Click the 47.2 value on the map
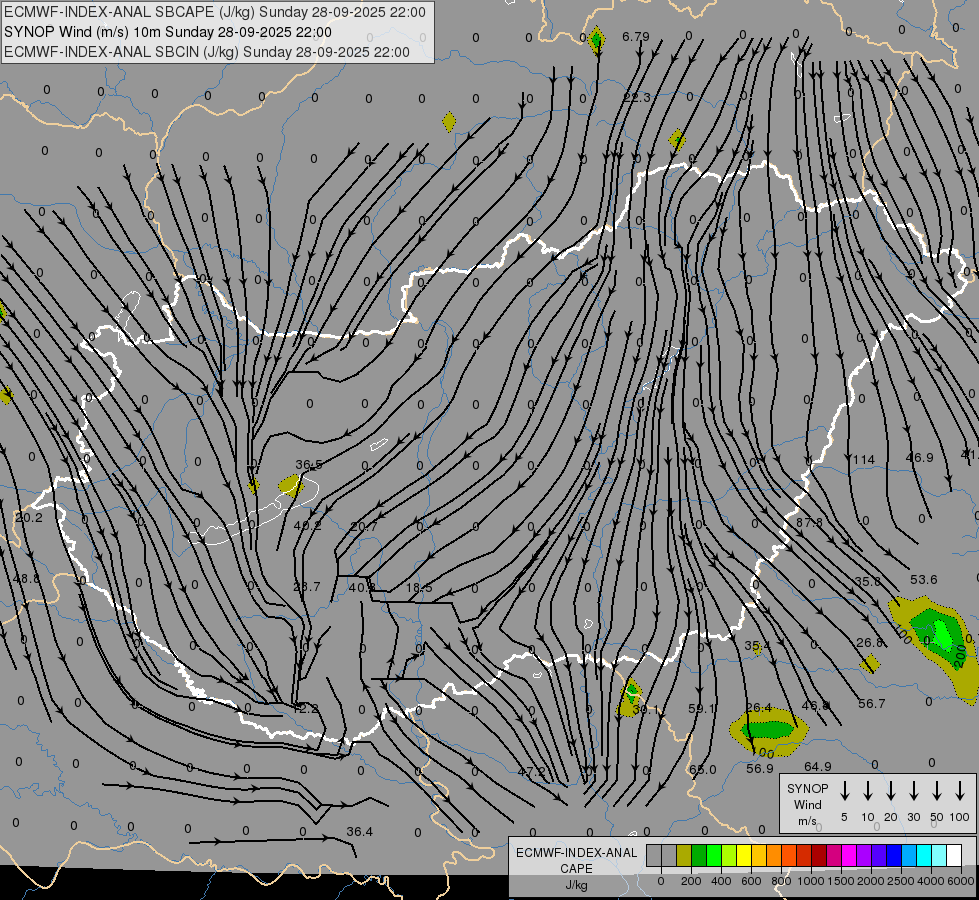The width and height of the screenshot is (979, 900). [x=531, y=772]
